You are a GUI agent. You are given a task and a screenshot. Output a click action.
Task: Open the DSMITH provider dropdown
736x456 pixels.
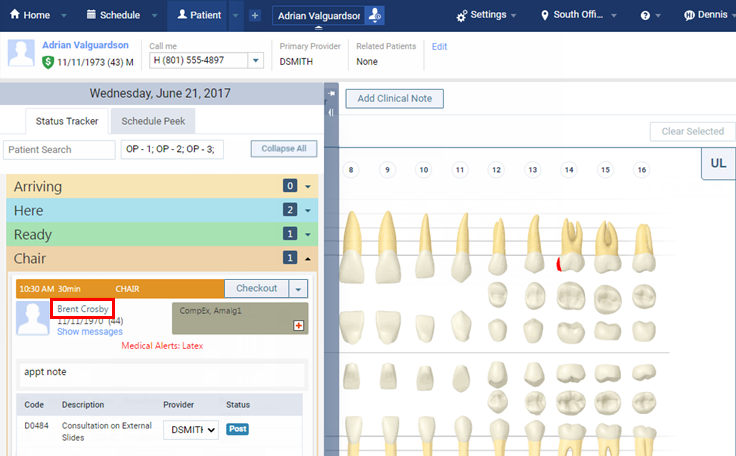pyautogui.click(x=191, y=430)
